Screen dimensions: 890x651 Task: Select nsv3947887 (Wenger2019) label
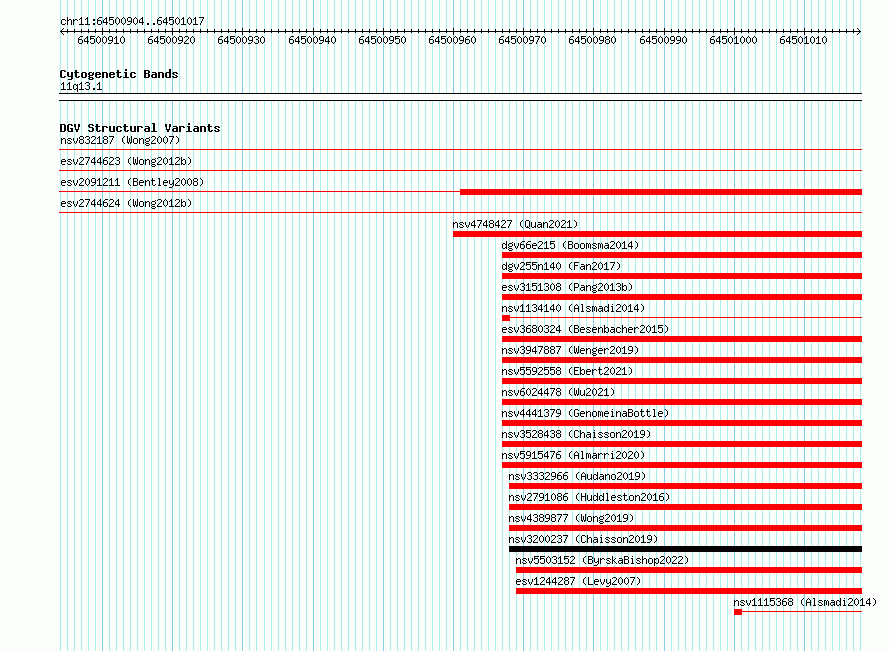click(570, 350)
